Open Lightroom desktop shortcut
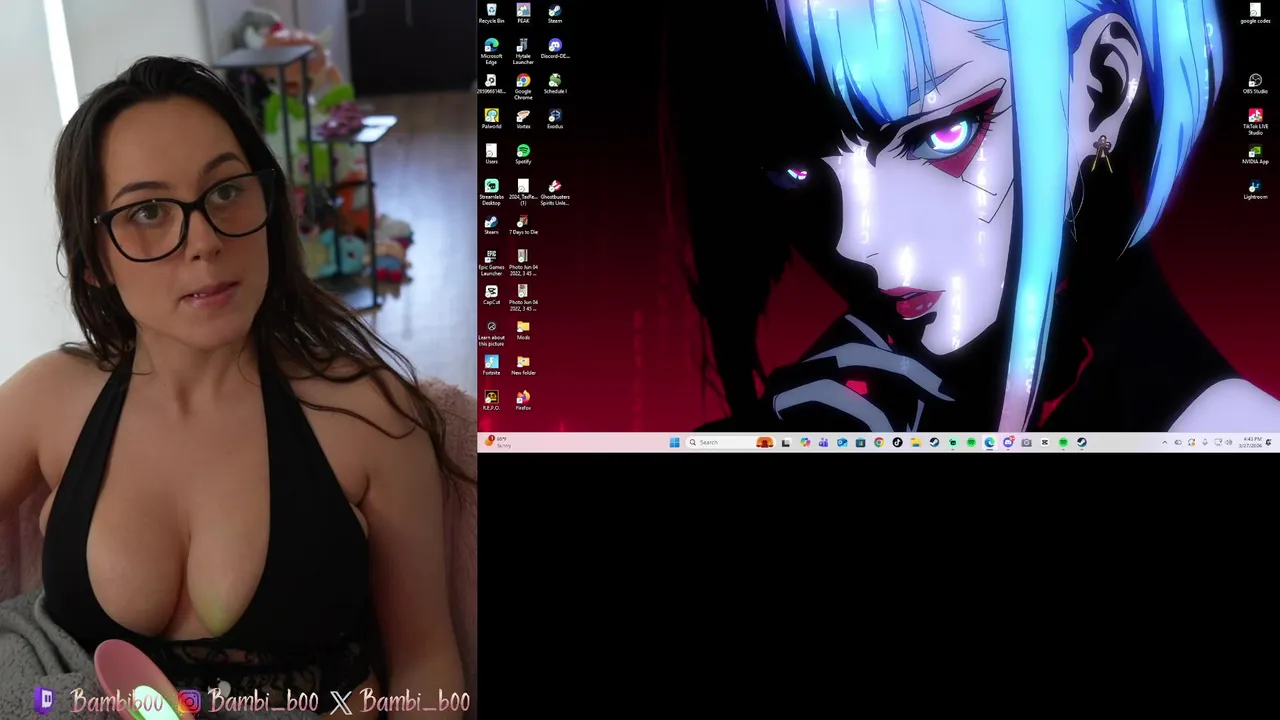The width and height of the screenshot is (1280, 720). [x=1255, y=189]
